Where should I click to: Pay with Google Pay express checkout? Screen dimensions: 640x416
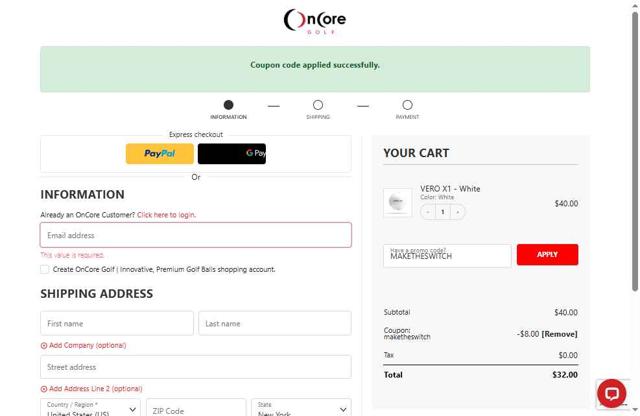(x=232, y=153)
